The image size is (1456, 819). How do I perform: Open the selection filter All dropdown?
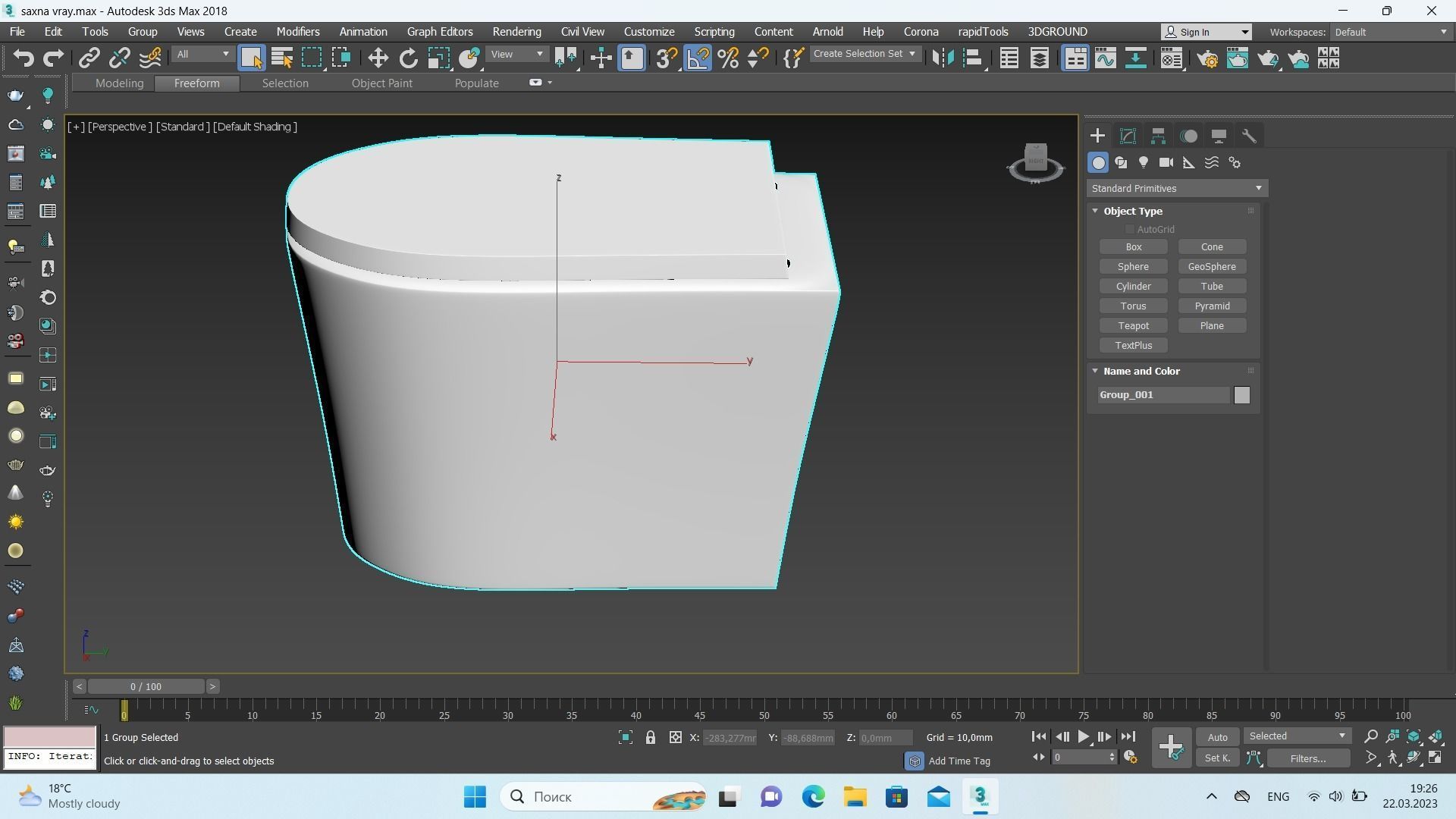pos(202,55)
